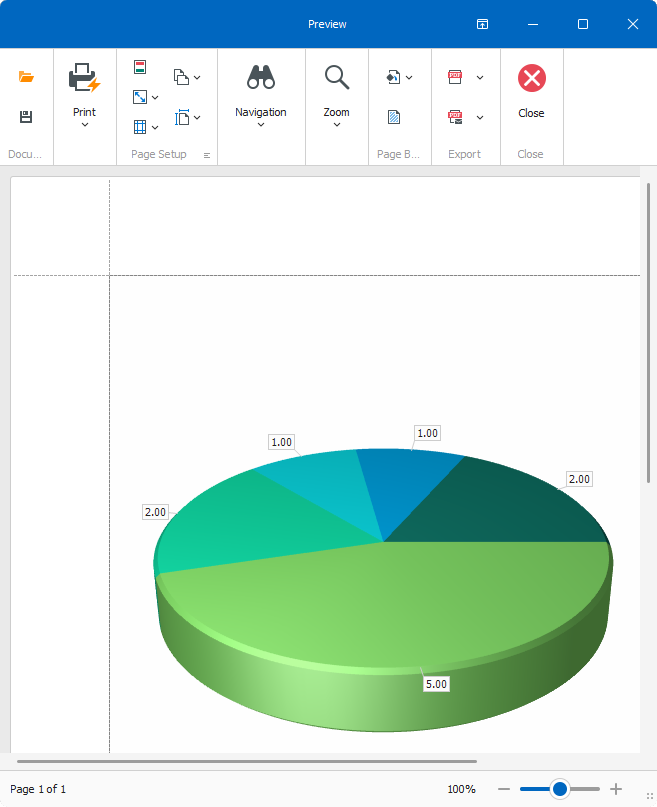
Task: Save the document with the floppy disk icon
Action: tap(26, 117)
